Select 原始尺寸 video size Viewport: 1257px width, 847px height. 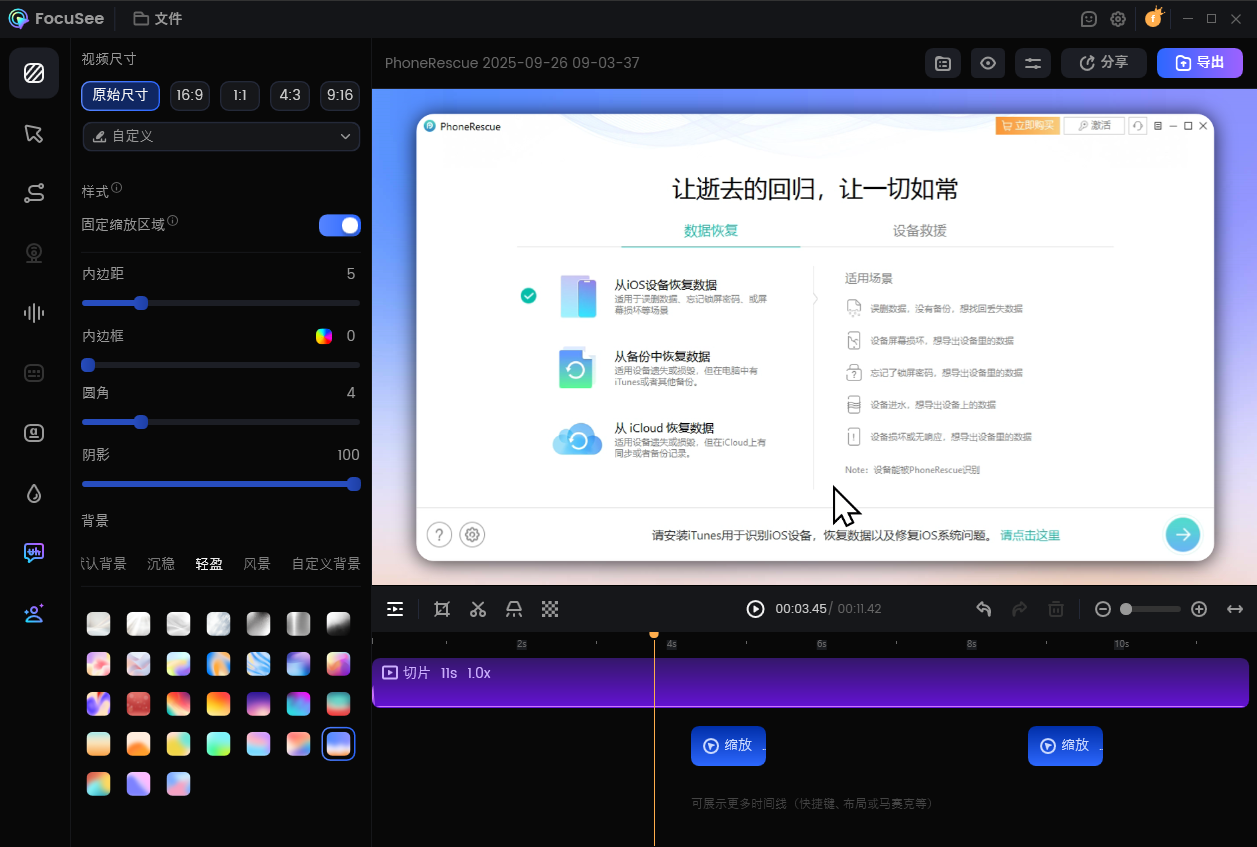pos(120,96)
